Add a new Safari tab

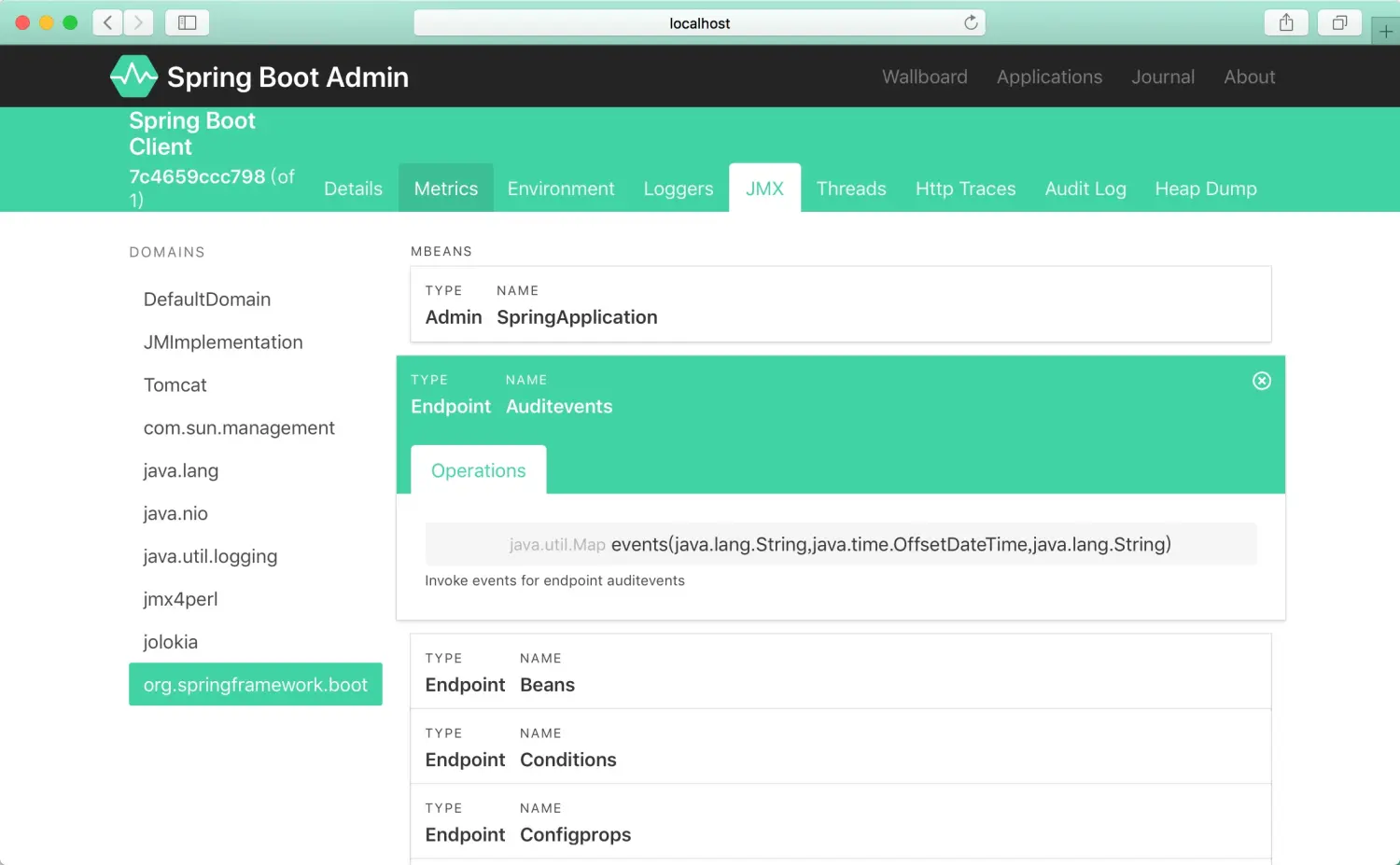point(1386,31)
